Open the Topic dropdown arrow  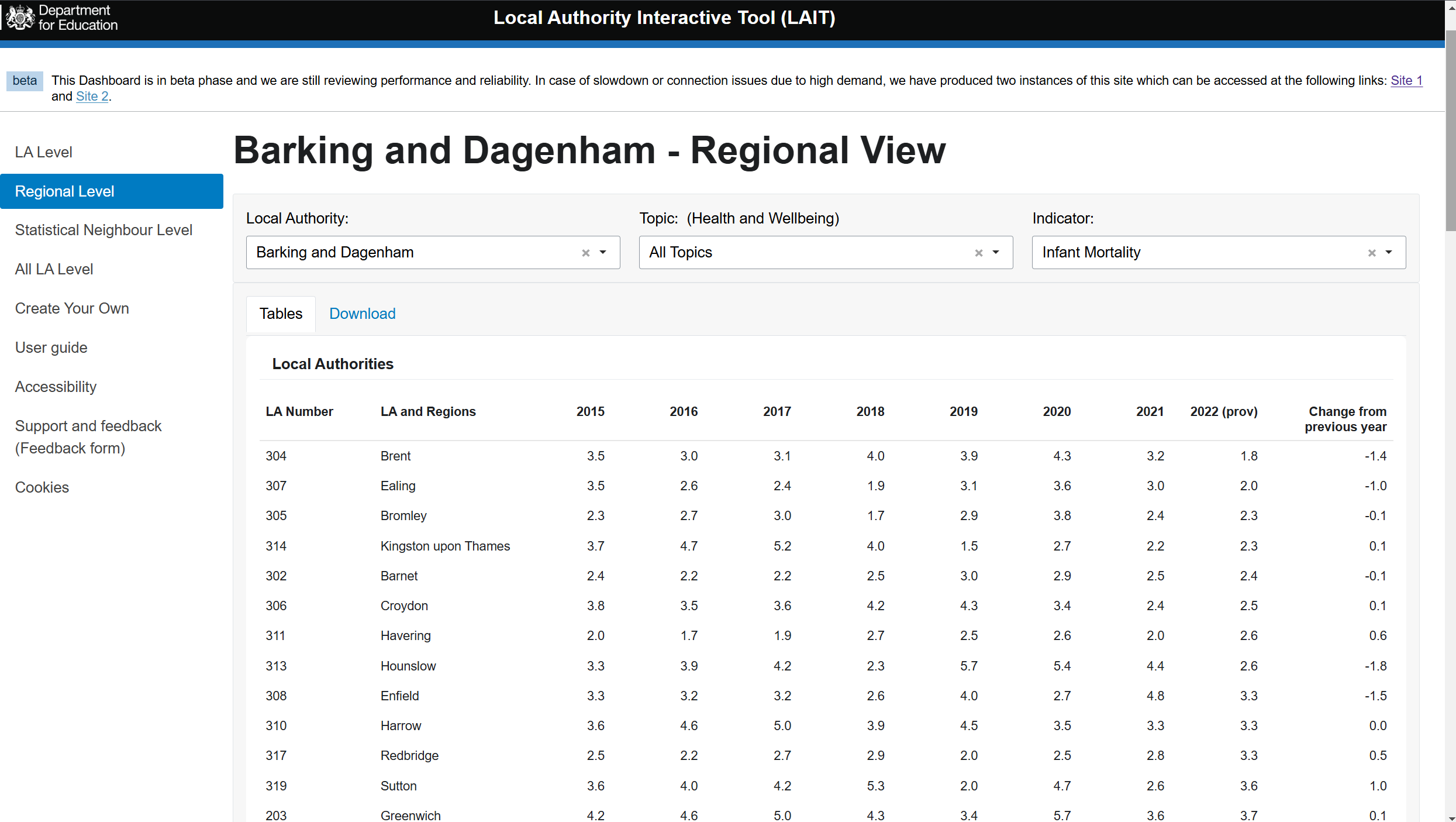coord(996,253)
